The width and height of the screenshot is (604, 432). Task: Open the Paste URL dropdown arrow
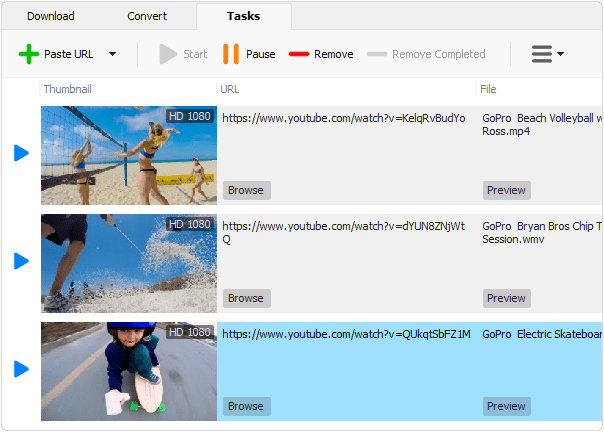pos(112,54)
